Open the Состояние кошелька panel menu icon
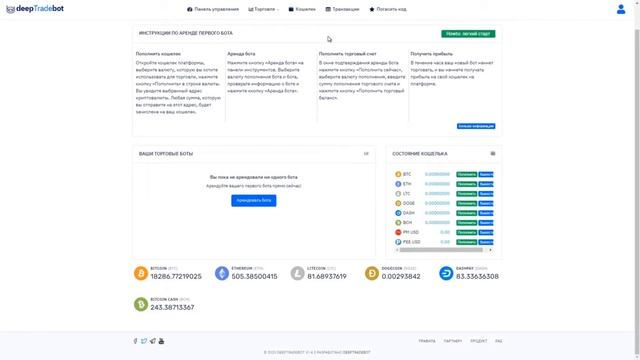Screen dimensions: 640x360 pos(493,154)
